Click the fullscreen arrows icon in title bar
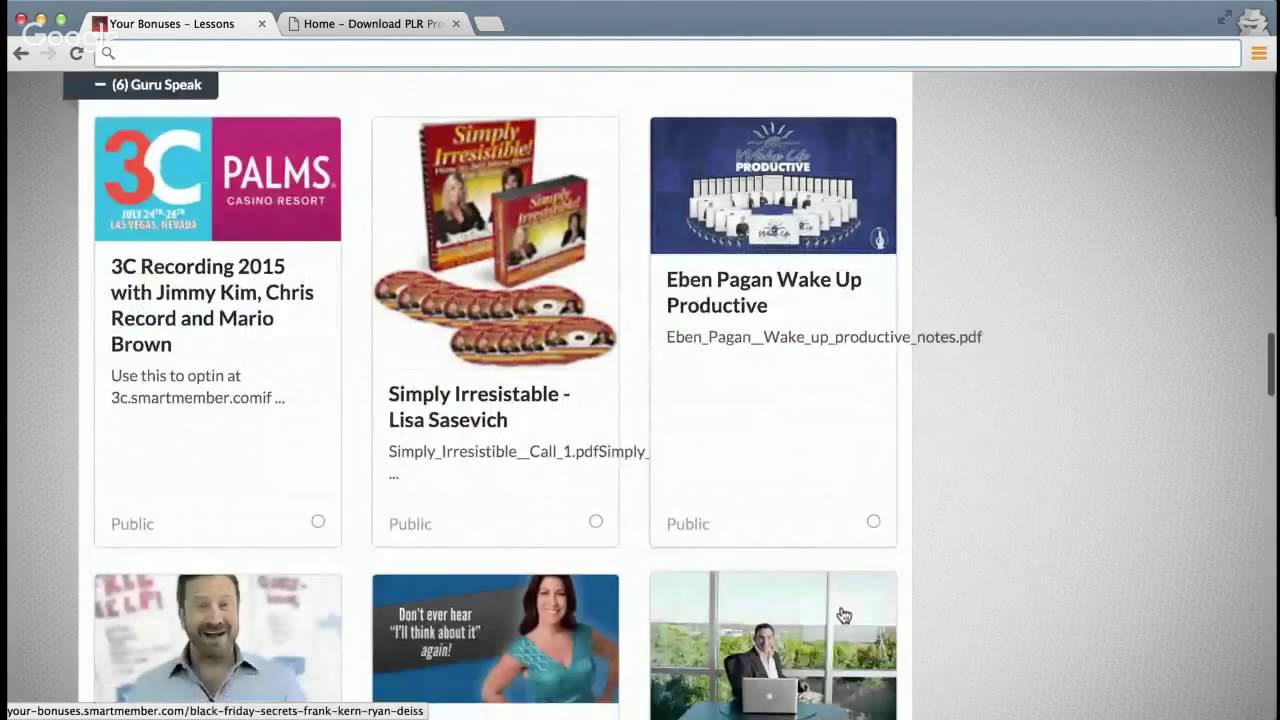The width and height of the screenshot is (1280, 720). pyautogui.click(x=1225, y=17)
